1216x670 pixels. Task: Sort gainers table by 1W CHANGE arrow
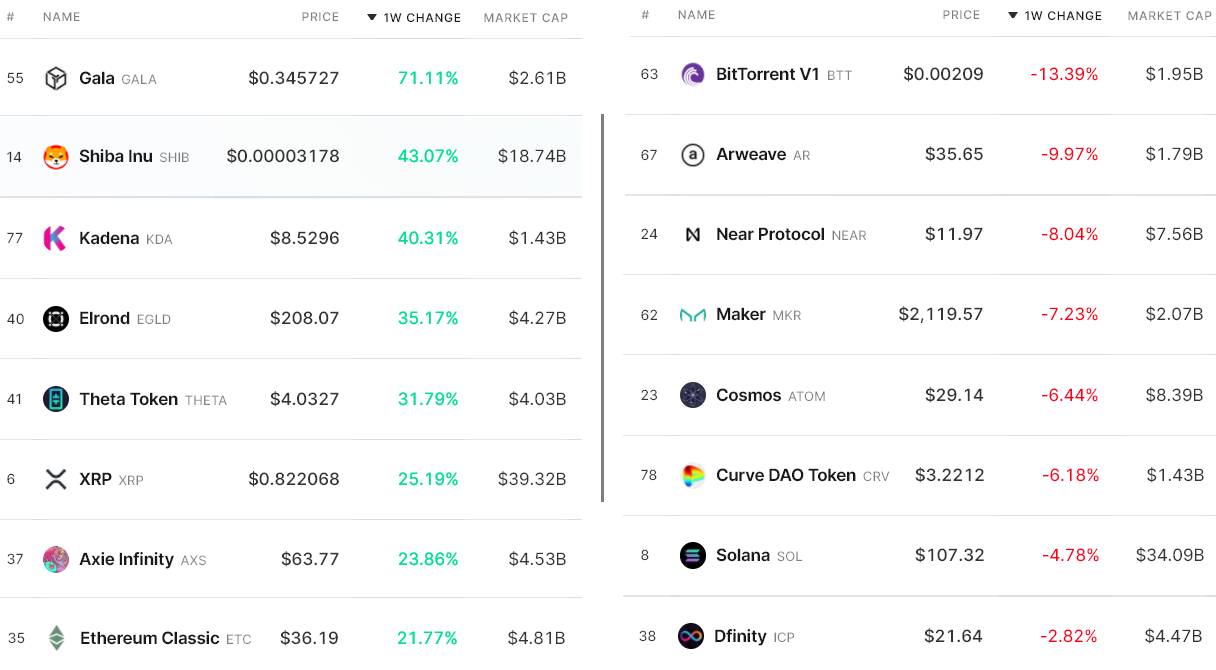(372, 18)
